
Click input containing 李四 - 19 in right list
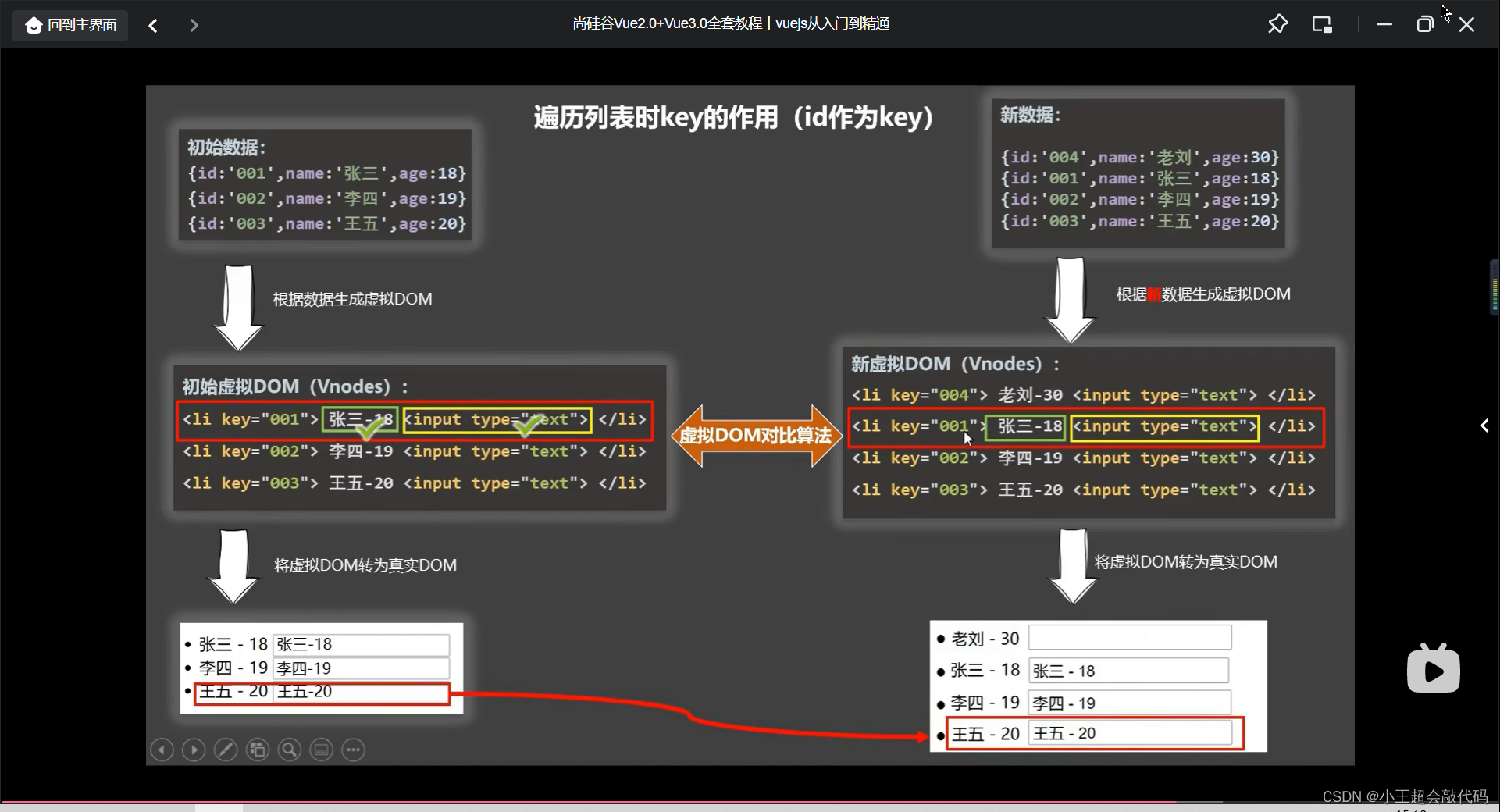(x=1129, y=703)
